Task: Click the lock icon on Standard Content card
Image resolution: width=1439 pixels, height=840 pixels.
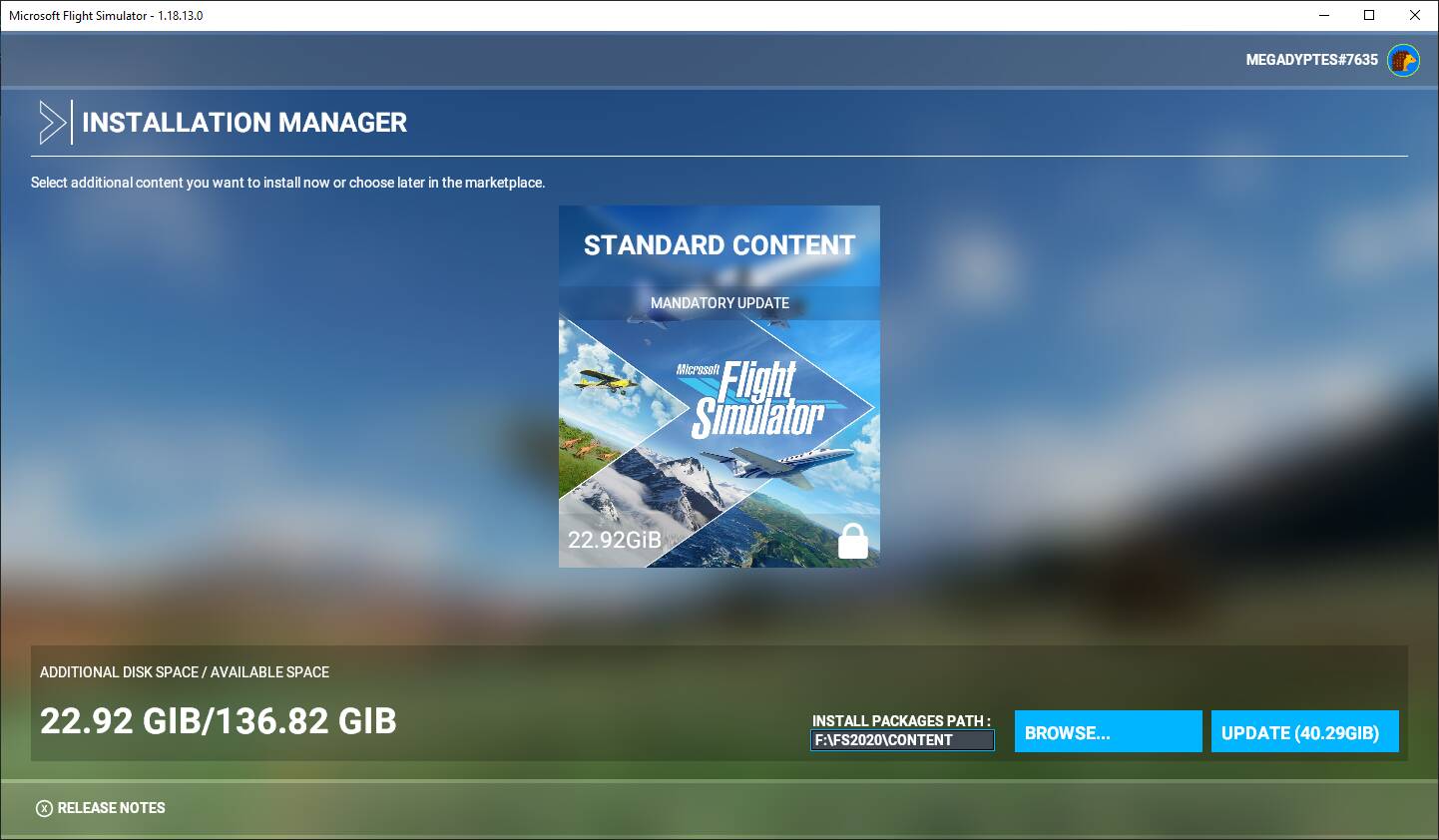Action: (852, 541)
